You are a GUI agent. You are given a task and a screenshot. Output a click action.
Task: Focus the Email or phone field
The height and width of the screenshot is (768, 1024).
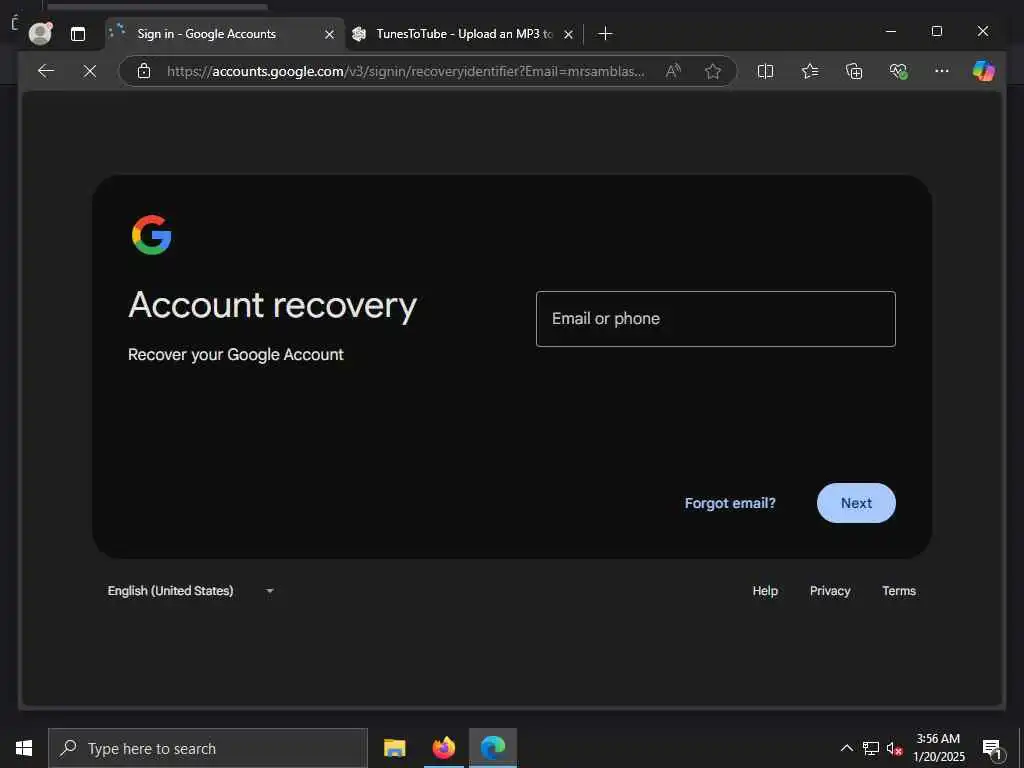pyautogui.click(x=716, y=319)
